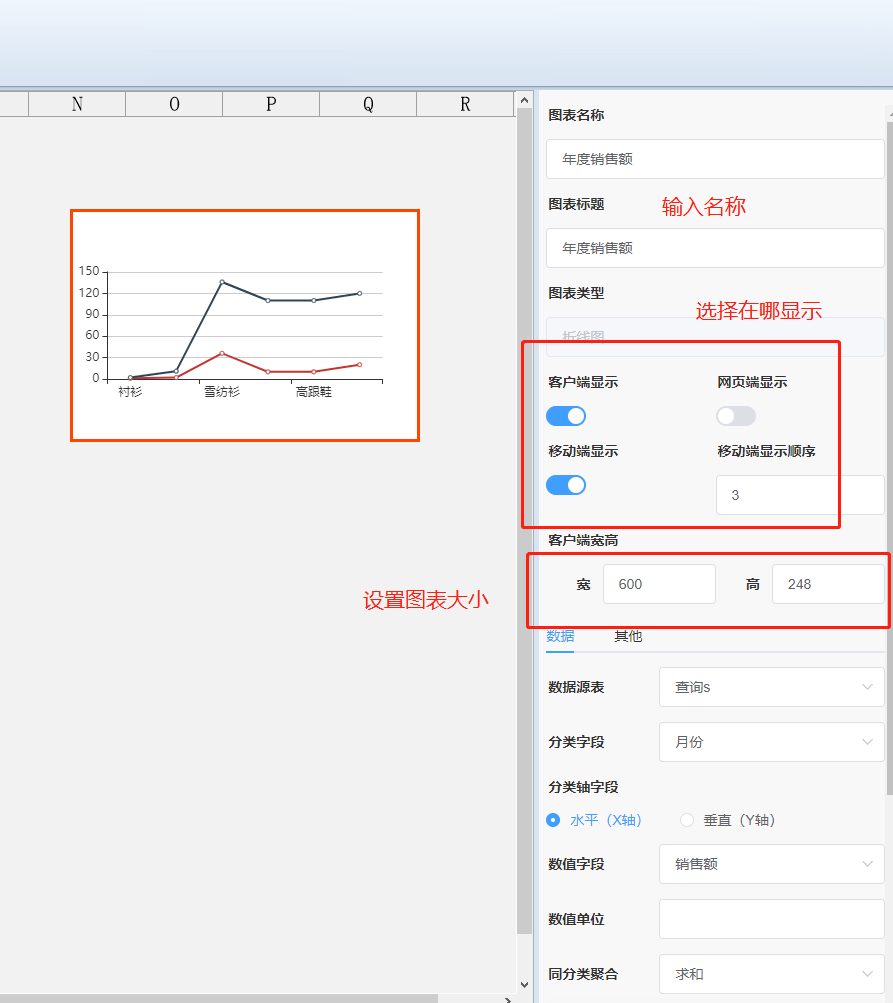Click the 图表名称 input field
This screenshot has height=1003, width=893.
click(x=715, y=159)
